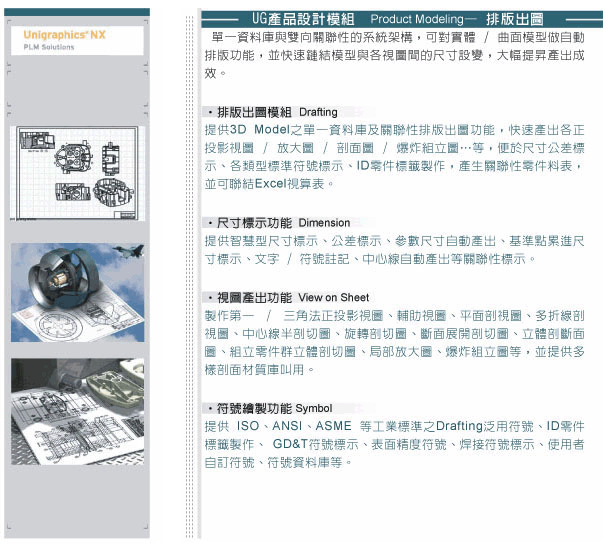603x550 pixels.
Task: Select the '排版出圖模組 Drafting' section heading
Action: coord(277,112)
